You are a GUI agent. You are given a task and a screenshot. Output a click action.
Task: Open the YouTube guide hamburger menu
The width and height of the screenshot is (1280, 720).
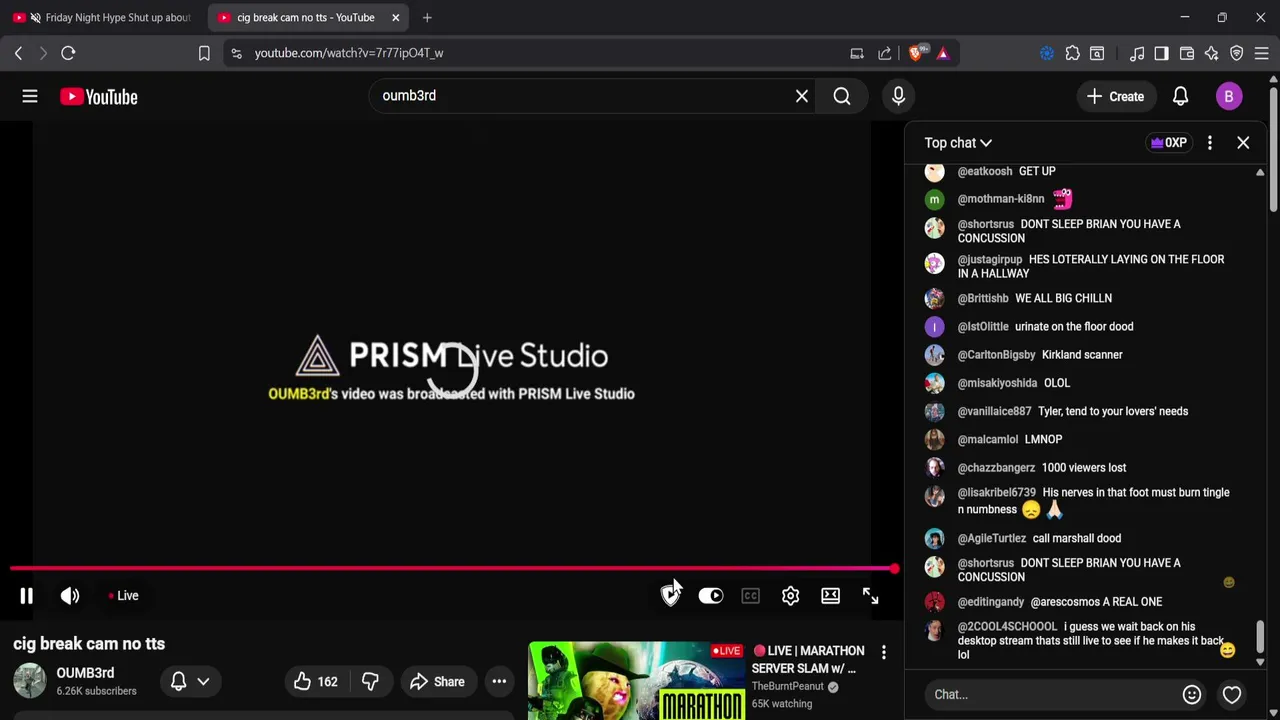click(30, 96)
